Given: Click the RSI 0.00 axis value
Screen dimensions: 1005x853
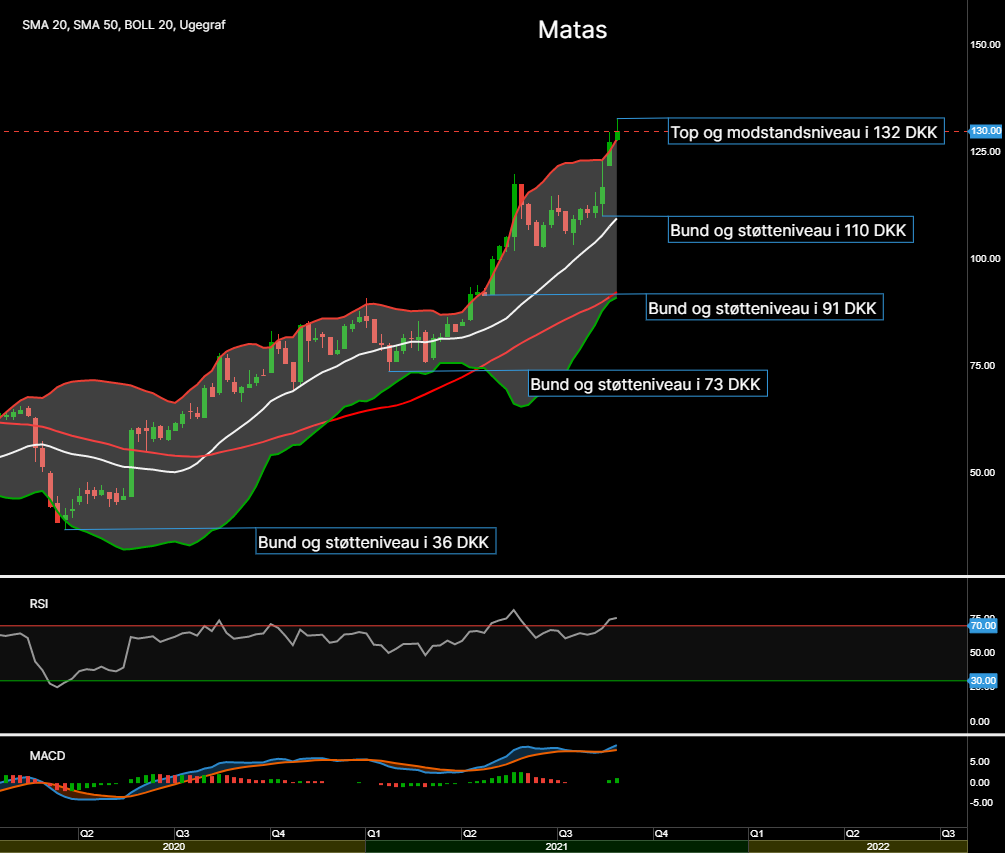Looking at the screenshot, I should pyautogui.click(x=980, y=722).
